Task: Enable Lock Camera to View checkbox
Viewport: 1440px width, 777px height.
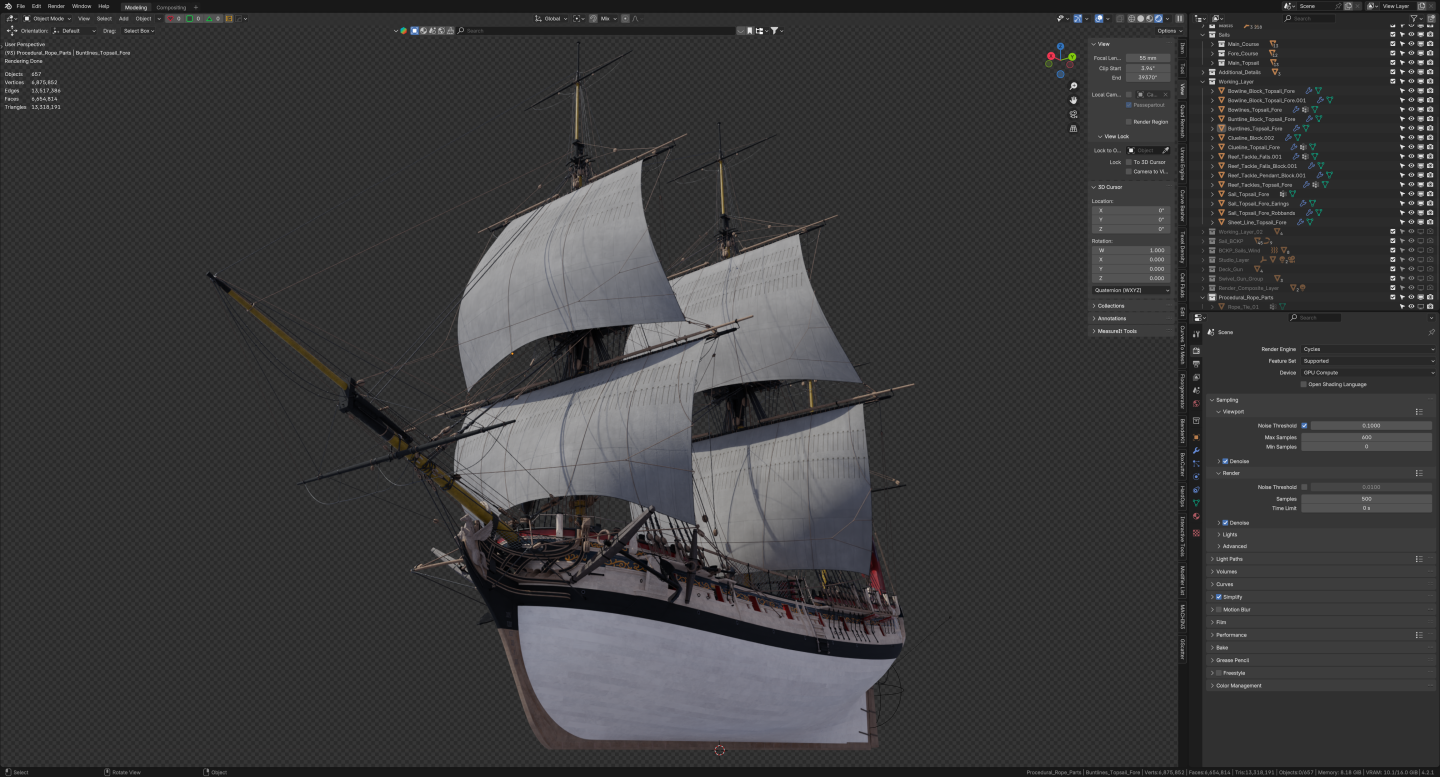Action: [1129, 171]
